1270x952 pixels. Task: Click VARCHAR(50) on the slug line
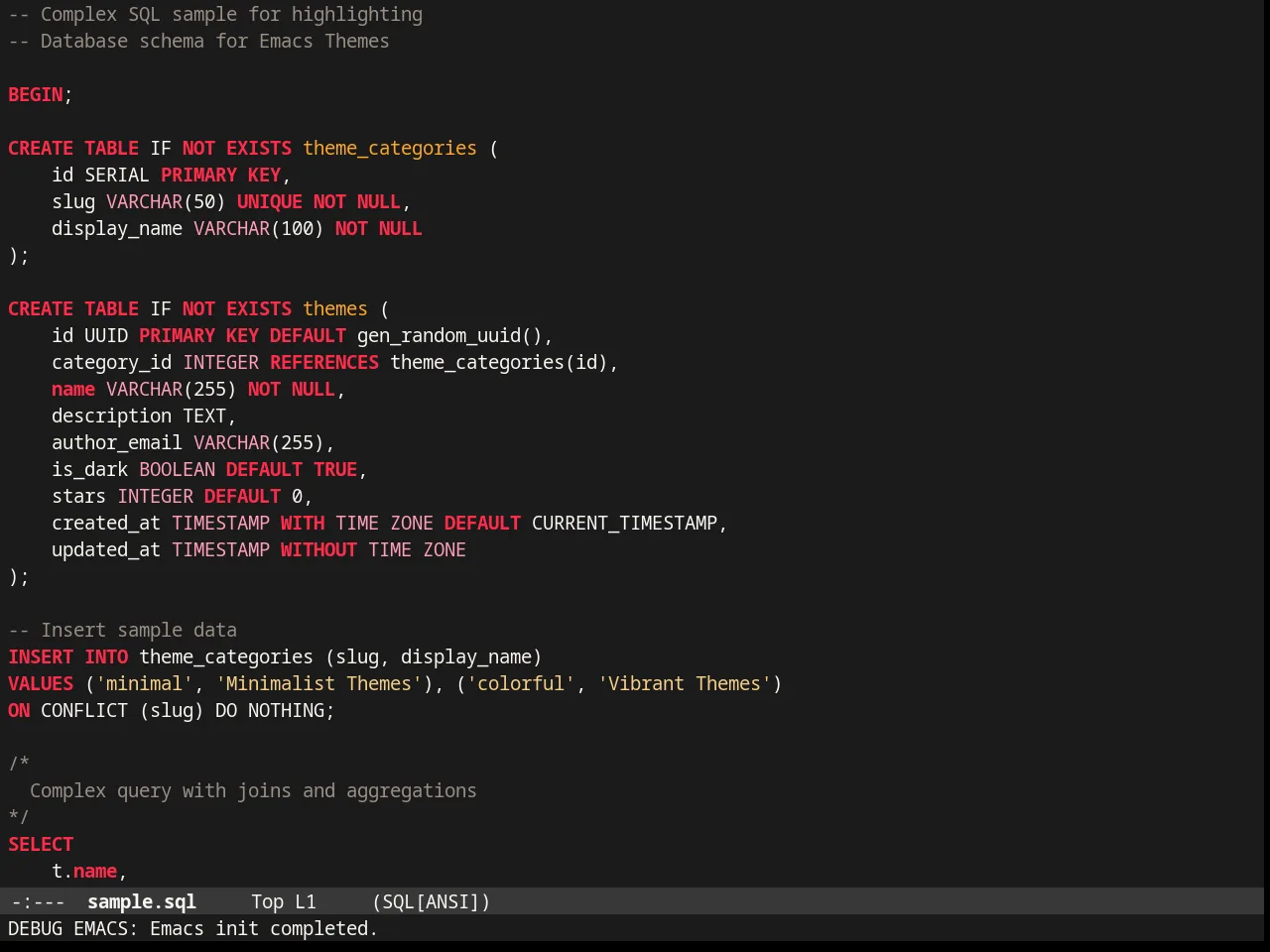[166, 201]
